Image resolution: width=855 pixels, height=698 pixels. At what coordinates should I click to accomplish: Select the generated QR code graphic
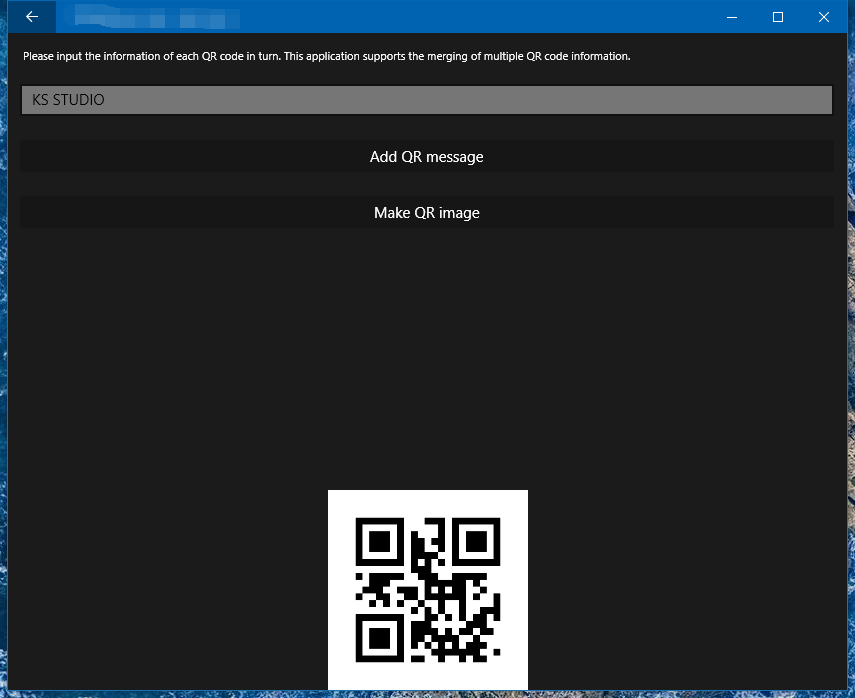pyautogui.click(x=427, y=589)
